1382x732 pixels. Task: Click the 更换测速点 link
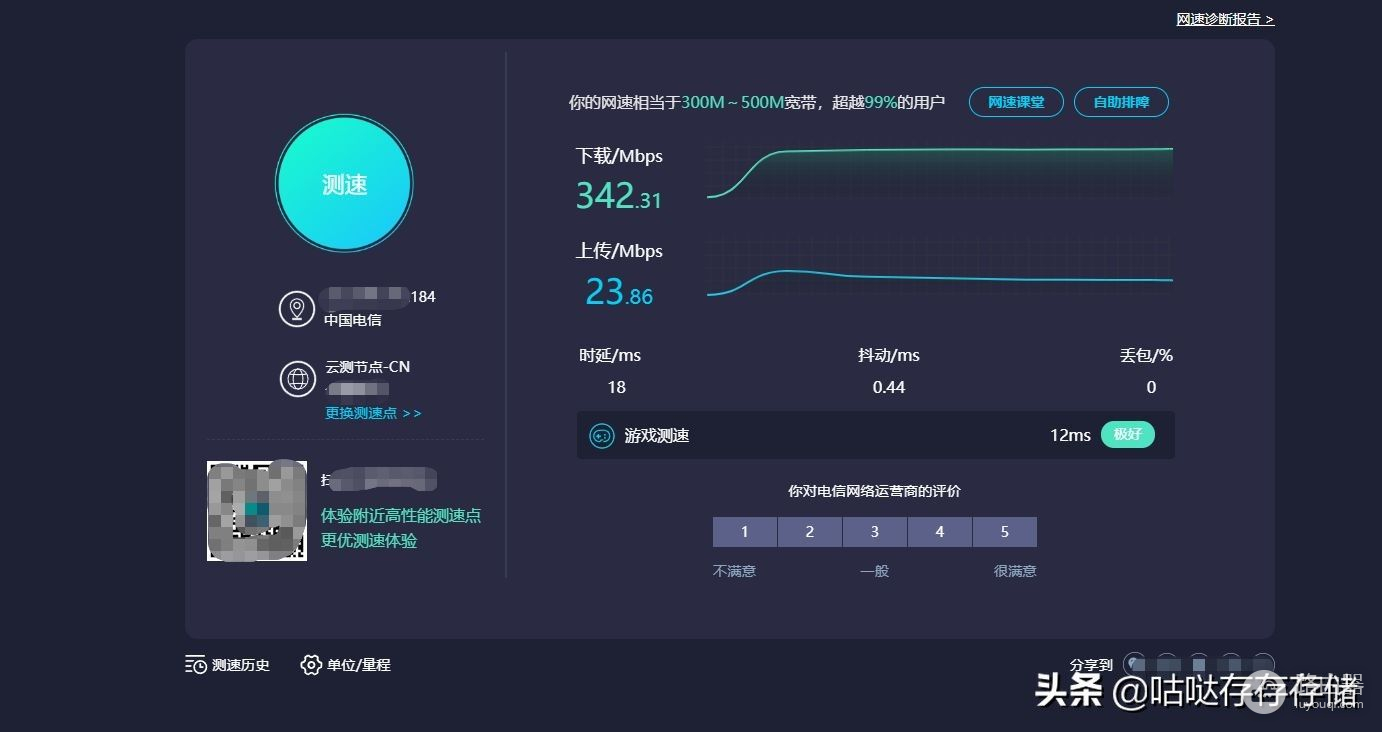click(x=373, y=413)
